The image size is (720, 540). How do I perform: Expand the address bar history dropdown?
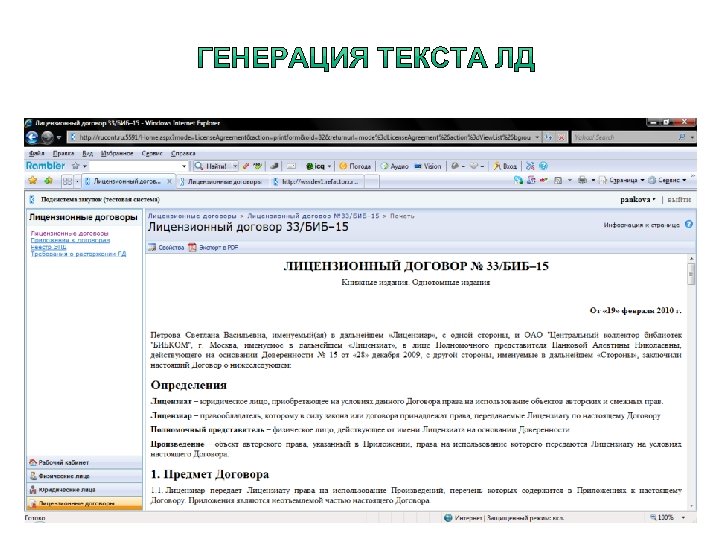click(x=537, y=137)
